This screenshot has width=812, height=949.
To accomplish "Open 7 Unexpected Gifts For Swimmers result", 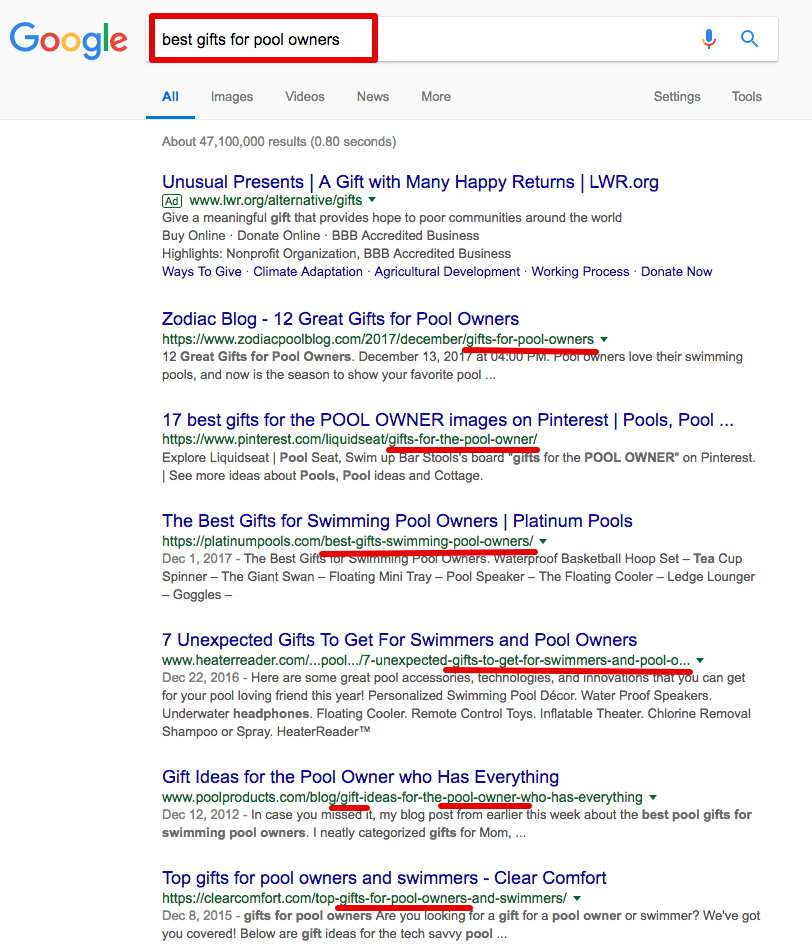I will point(399,640).
